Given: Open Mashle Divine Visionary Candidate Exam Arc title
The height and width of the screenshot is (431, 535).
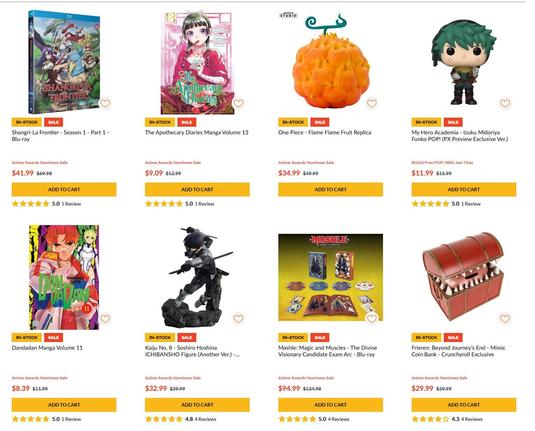Looking at the screenshot, I should [328, 351].
